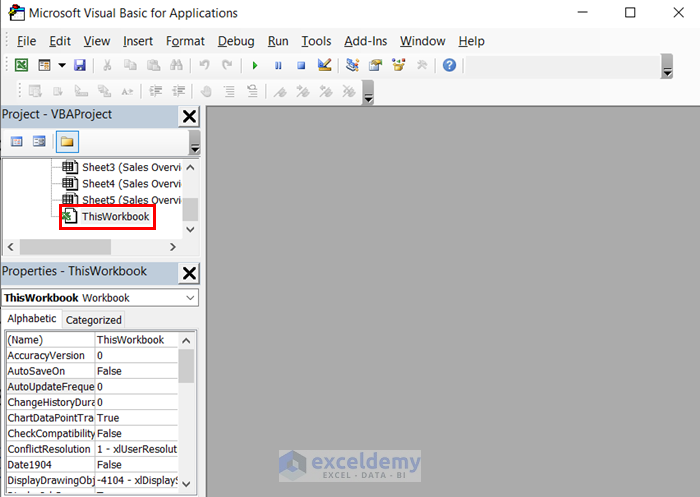Select ThisWorkbook in project tree

point(107,217)
